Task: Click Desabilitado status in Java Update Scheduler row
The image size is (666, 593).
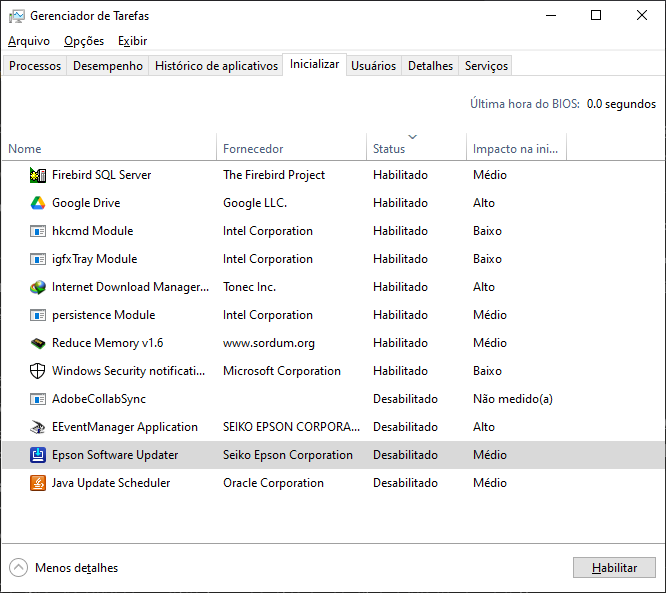Action: 405,483
